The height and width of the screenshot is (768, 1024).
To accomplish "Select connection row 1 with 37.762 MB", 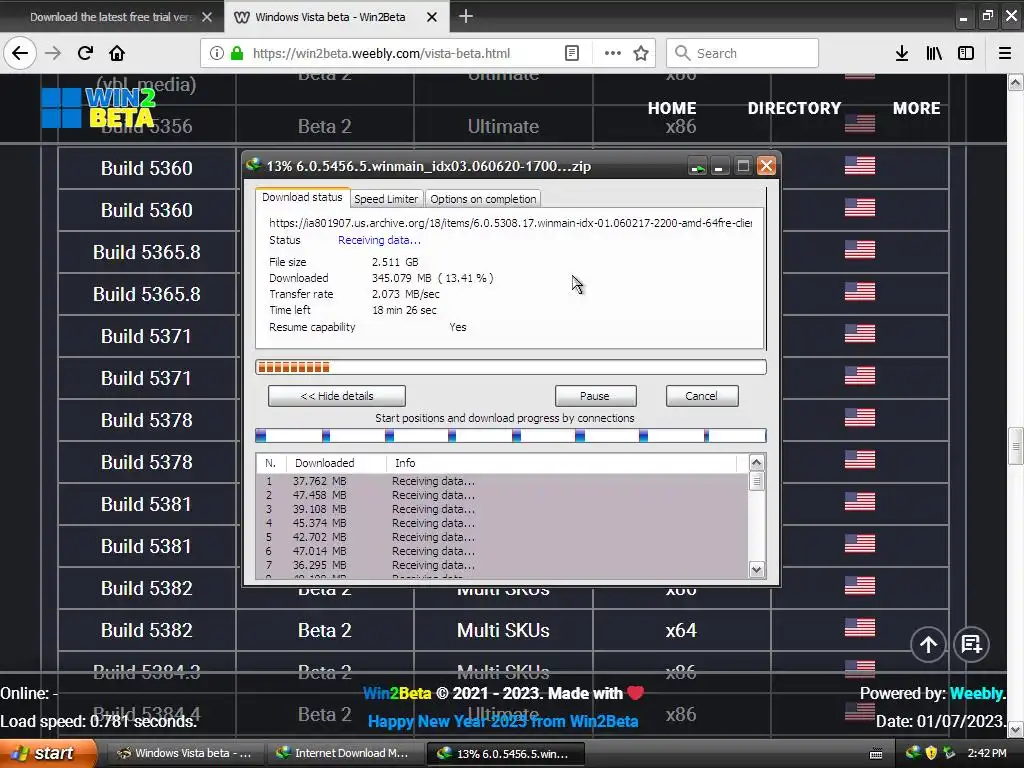I will [x=502, y=481].
